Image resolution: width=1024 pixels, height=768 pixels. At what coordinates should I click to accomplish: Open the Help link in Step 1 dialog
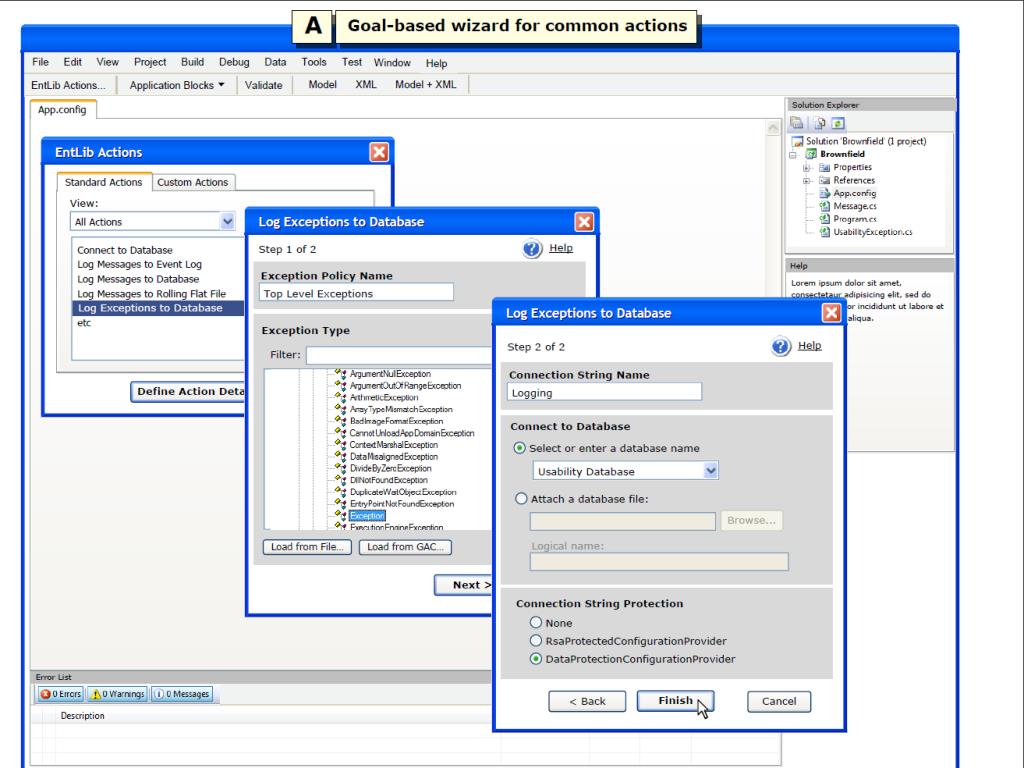point(561,248)
